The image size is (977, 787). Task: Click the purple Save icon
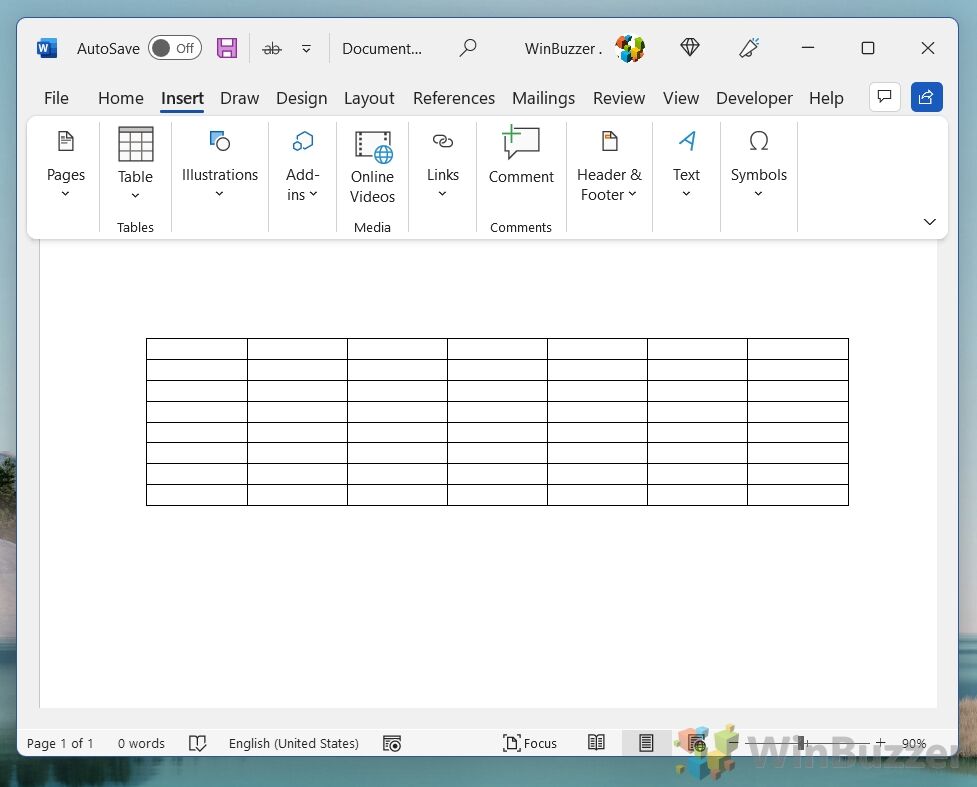(x=227, y=48)
